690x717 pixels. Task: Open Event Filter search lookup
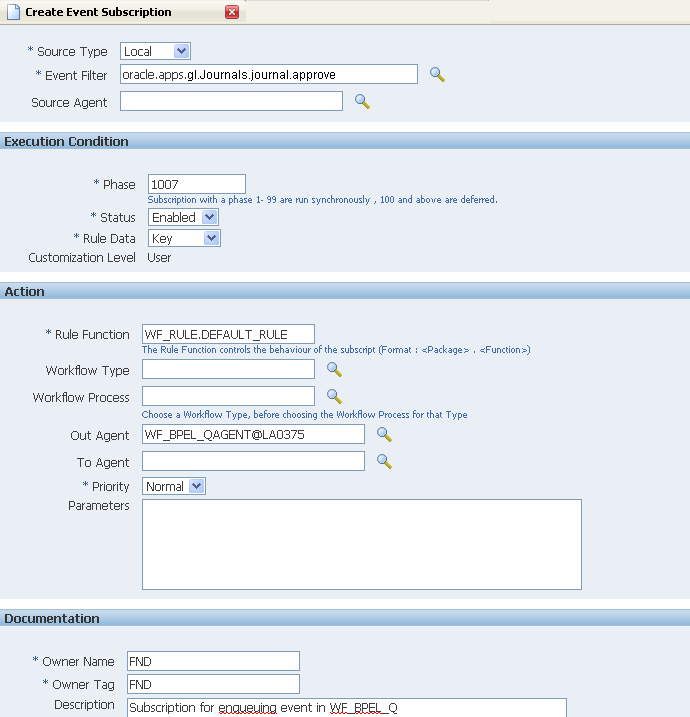[437, 75]
